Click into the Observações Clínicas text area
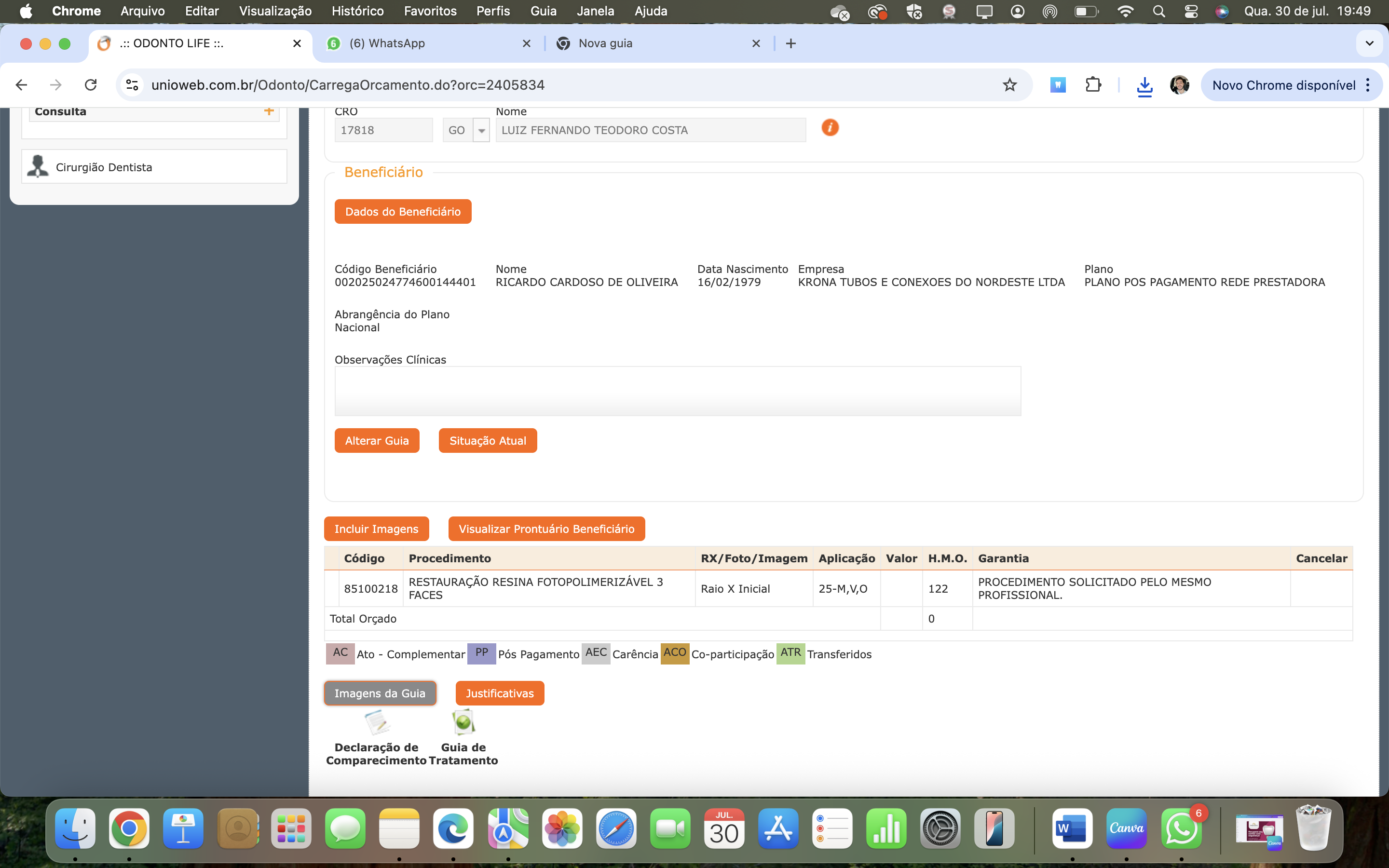Image resolution: width=1389 pixels, height=868 pixels. [677, 391]
